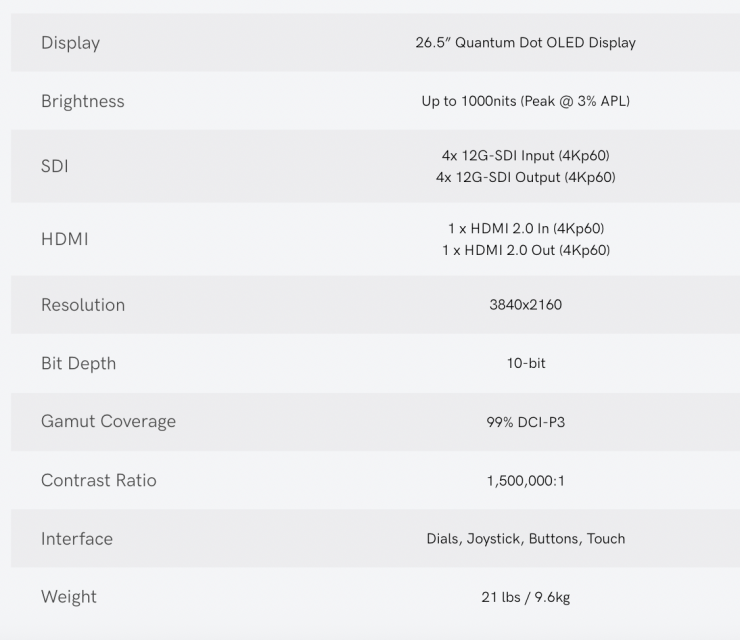Screen dimensions: 740x640
Task: Click the Gamut Coverage label
Action: 108,421
